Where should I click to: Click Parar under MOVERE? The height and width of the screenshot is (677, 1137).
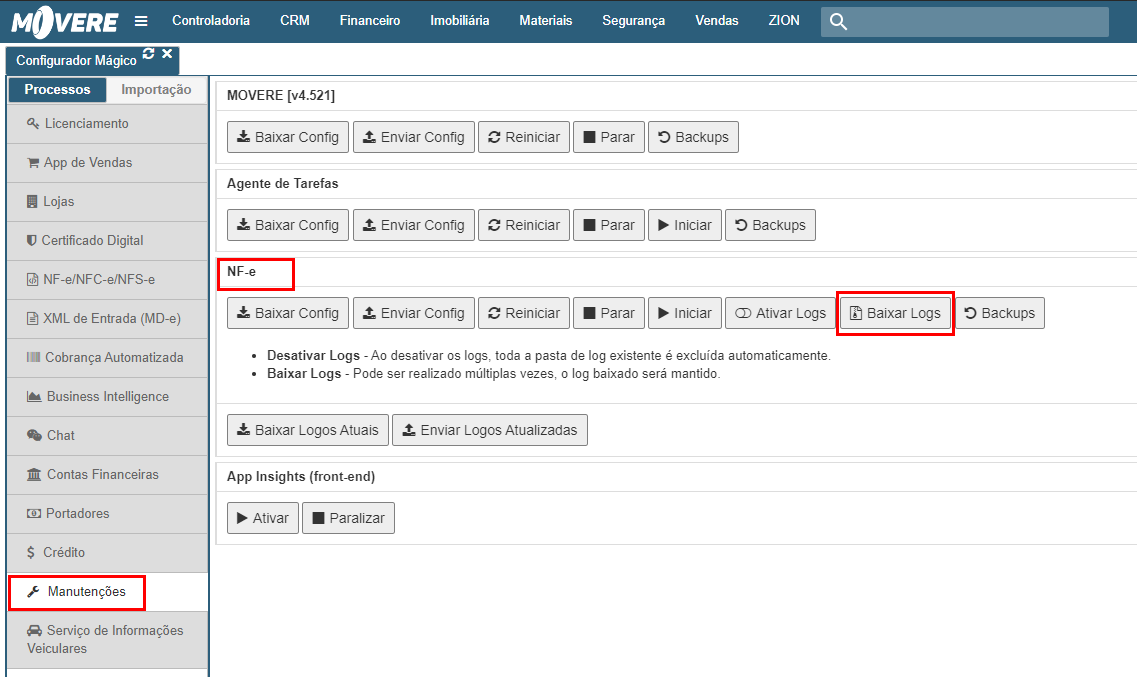609,137
